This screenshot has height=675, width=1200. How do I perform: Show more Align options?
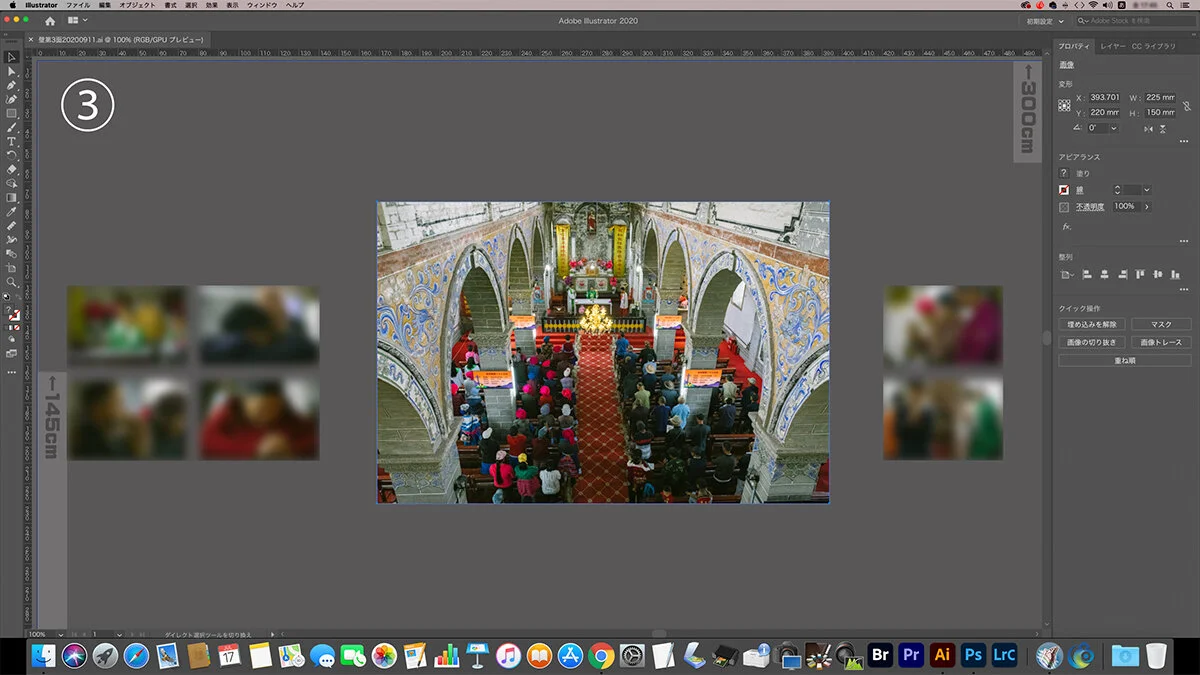pyautogui.click(x=1184, y=290)
